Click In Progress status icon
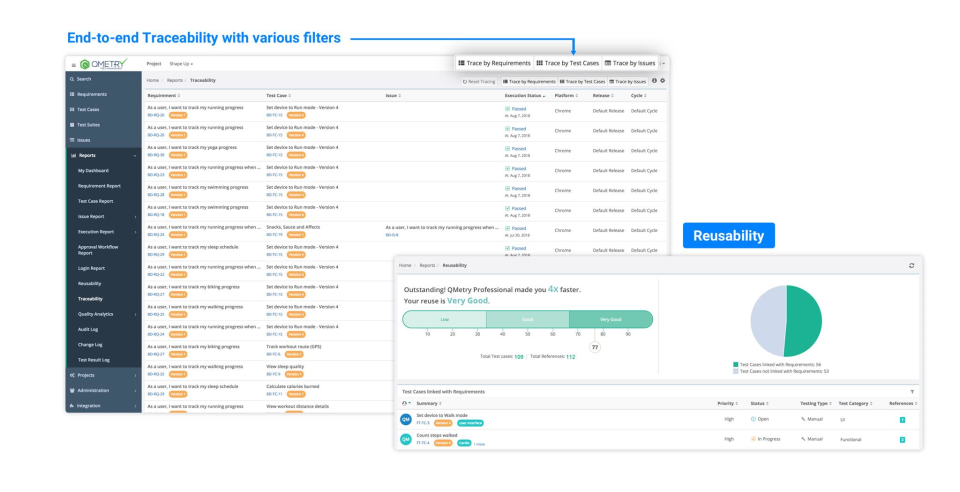This screenshot has height=492, width=960. (753, 439)
